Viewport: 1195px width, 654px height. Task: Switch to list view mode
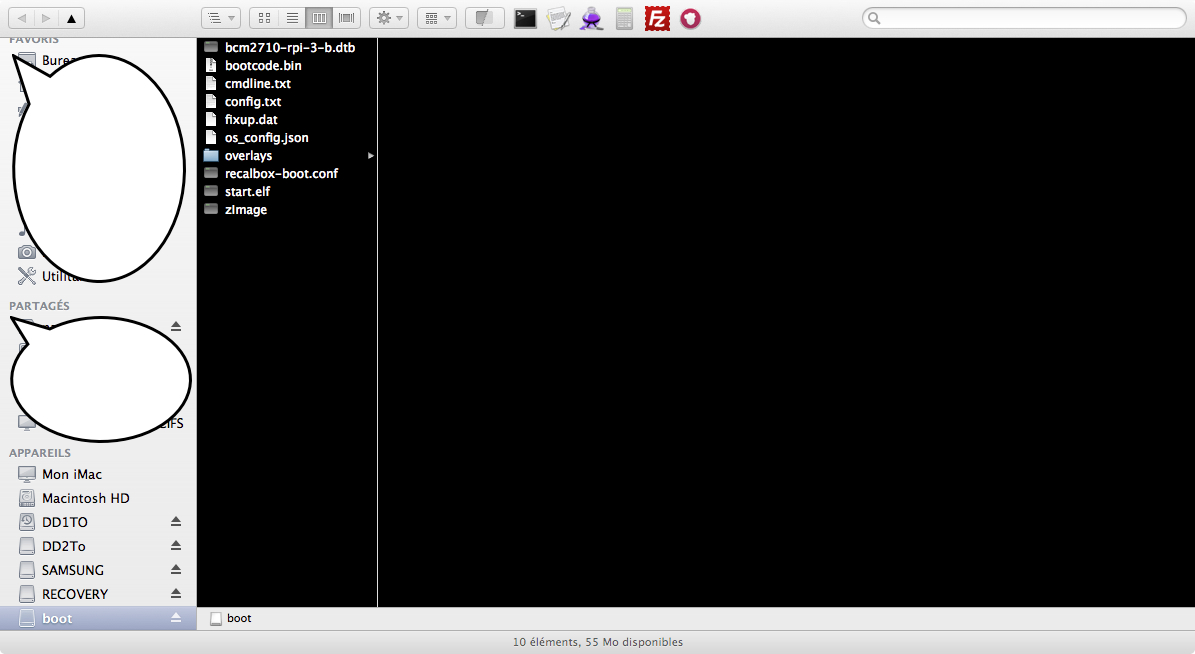point(291,18)
